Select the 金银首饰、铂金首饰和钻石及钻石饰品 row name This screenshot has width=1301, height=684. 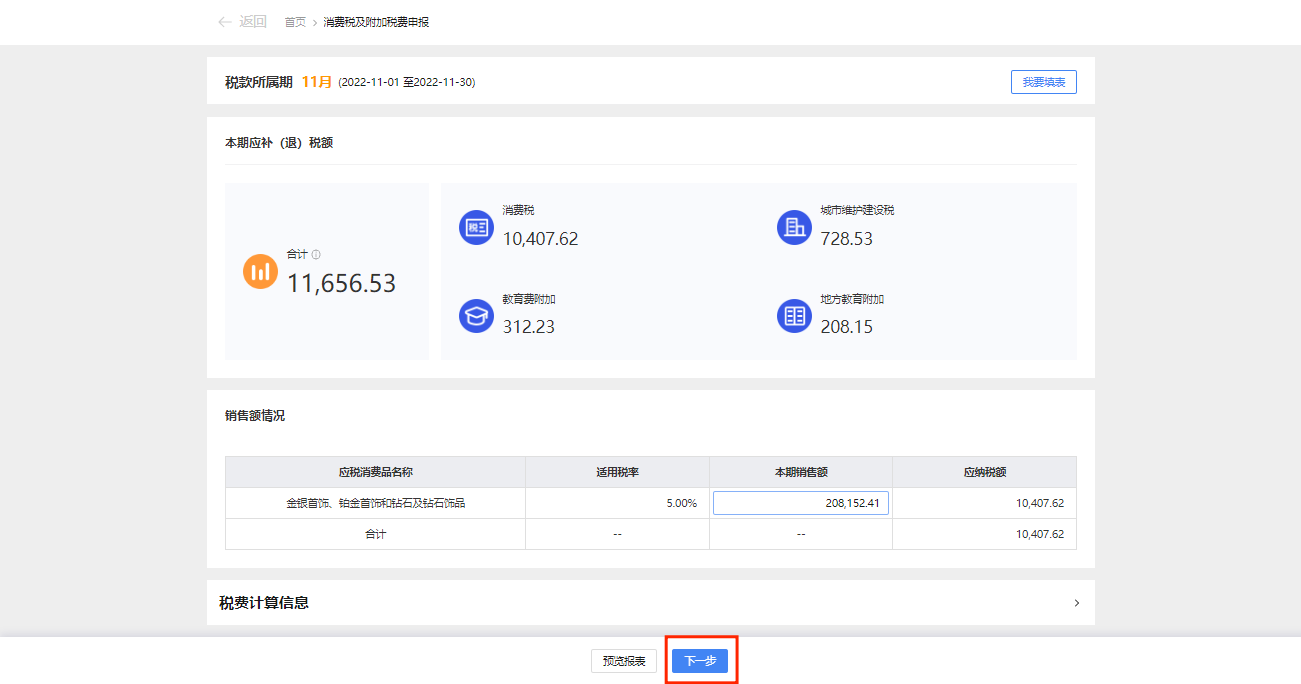pos(375,503)
